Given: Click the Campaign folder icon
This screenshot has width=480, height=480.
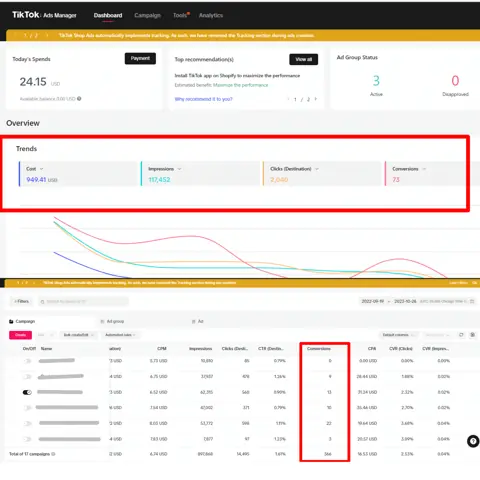Looking at the screenshot, I should 11,321.
